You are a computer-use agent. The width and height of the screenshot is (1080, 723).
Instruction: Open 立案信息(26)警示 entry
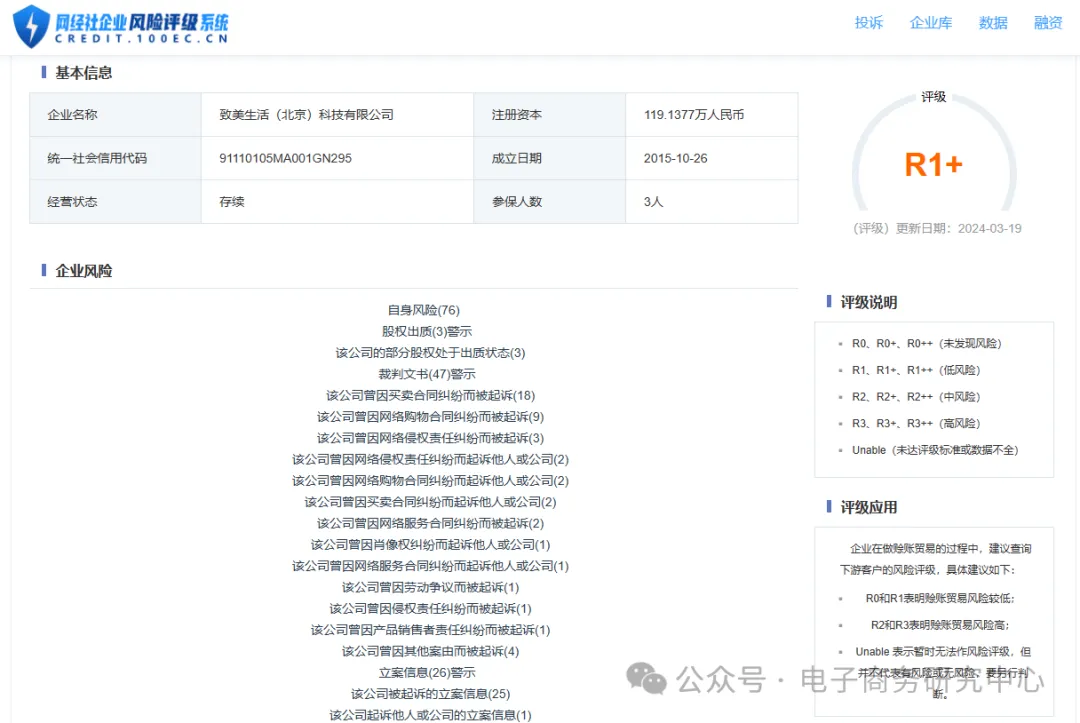(x=427, y=673)
